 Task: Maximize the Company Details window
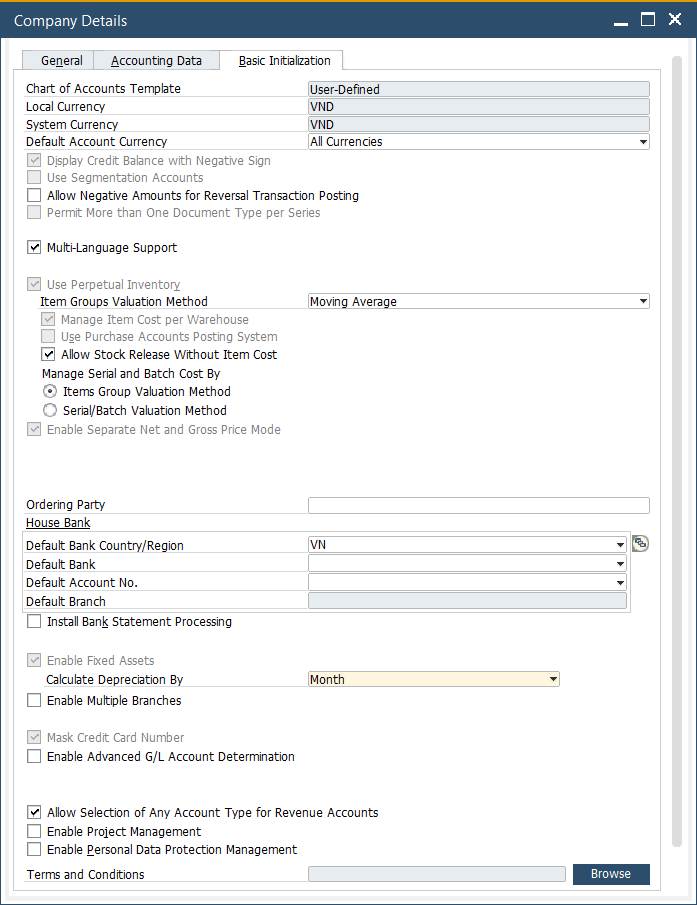tap(648, 19)
